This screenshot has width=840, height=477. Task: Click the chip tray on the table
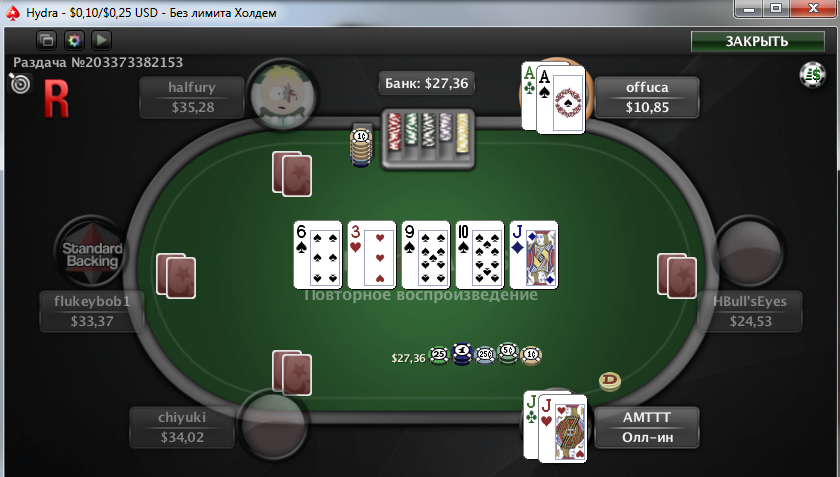428,139
